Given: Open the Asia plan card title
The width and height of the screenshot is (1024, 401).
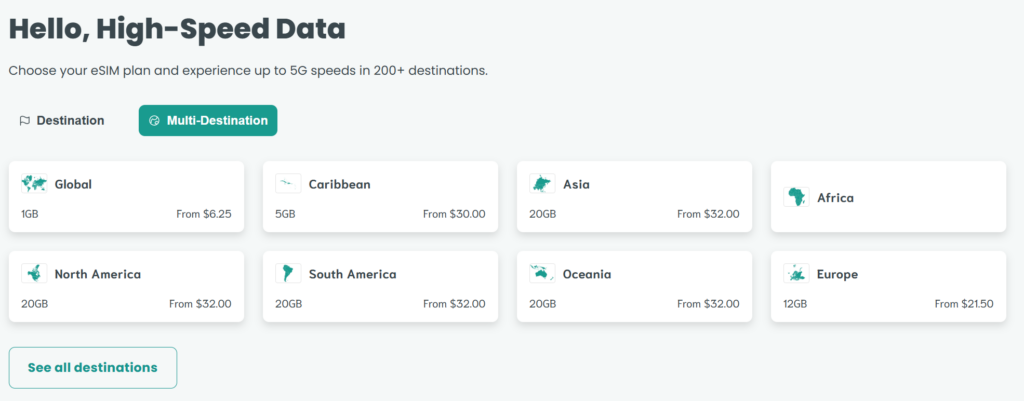Looking at the screenshot, I should (x=576, y=184).
